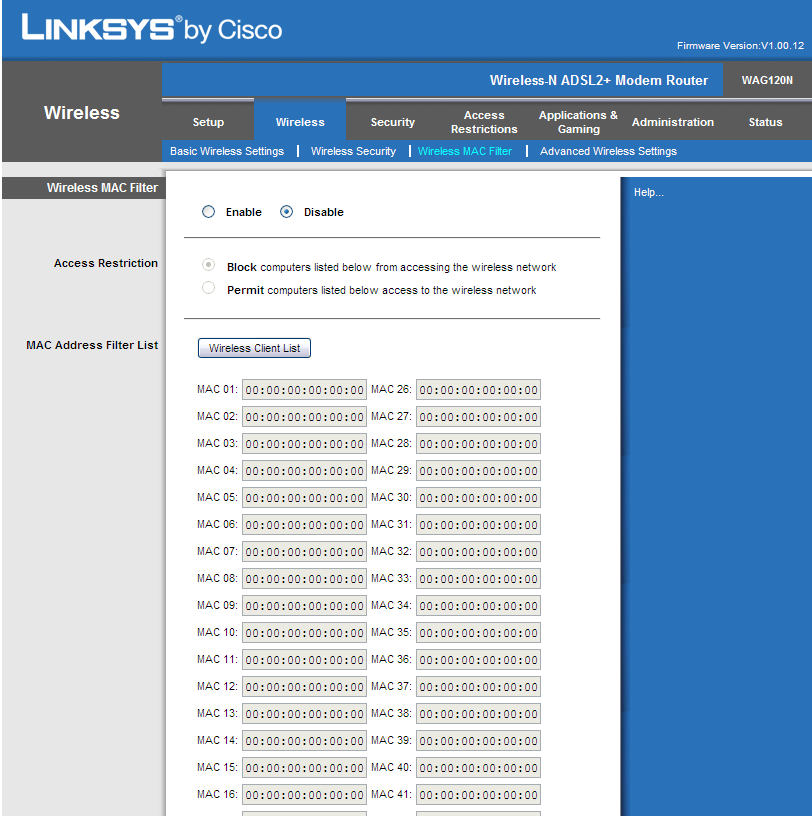Viewport: 812px width, 816px height.
Task: Click the Wireless MAC Filter sidebar heading
Action: [102, 188]
